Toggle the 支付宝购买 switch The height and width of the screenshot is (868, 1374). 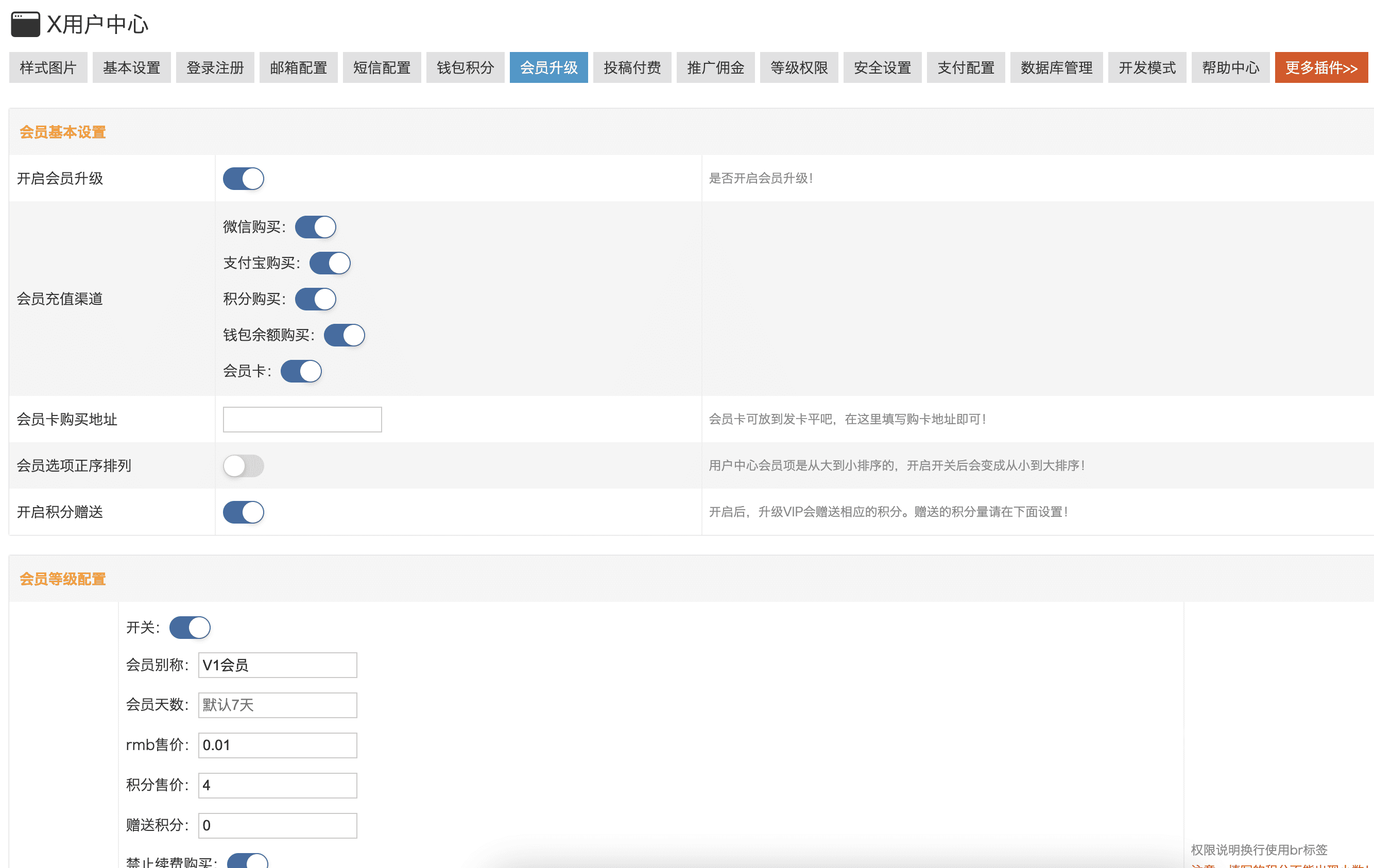click(329, 263)
